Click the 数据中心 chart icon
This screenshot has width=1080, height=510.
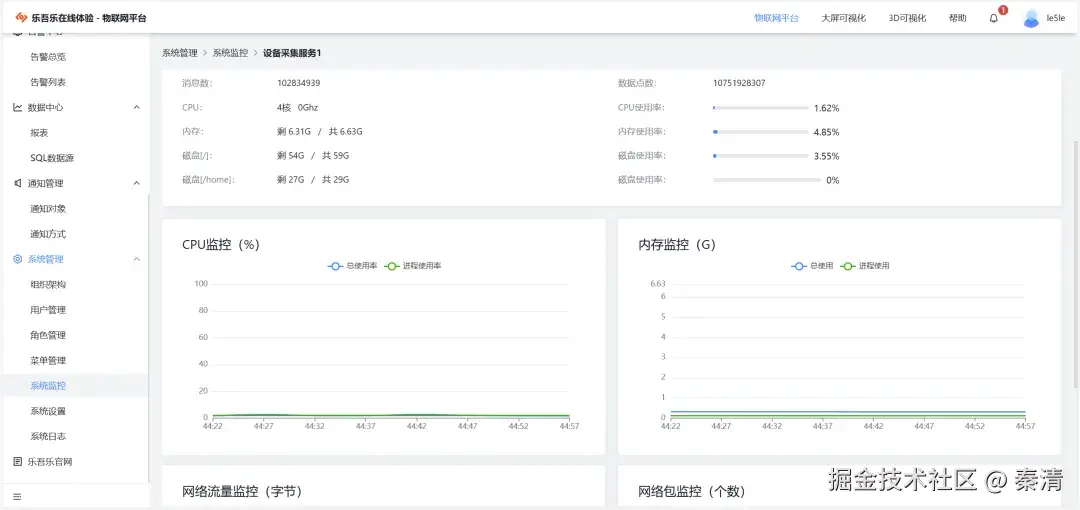coord(18,108)
